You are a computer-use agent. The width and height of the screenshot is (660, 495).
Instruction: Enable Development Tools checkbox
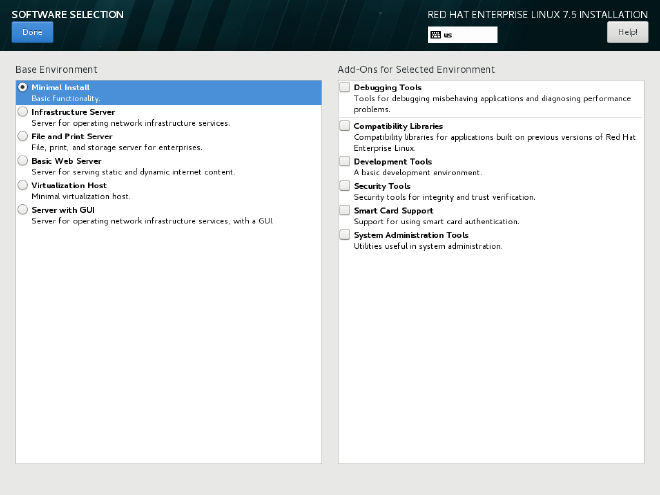click(345, 161)
